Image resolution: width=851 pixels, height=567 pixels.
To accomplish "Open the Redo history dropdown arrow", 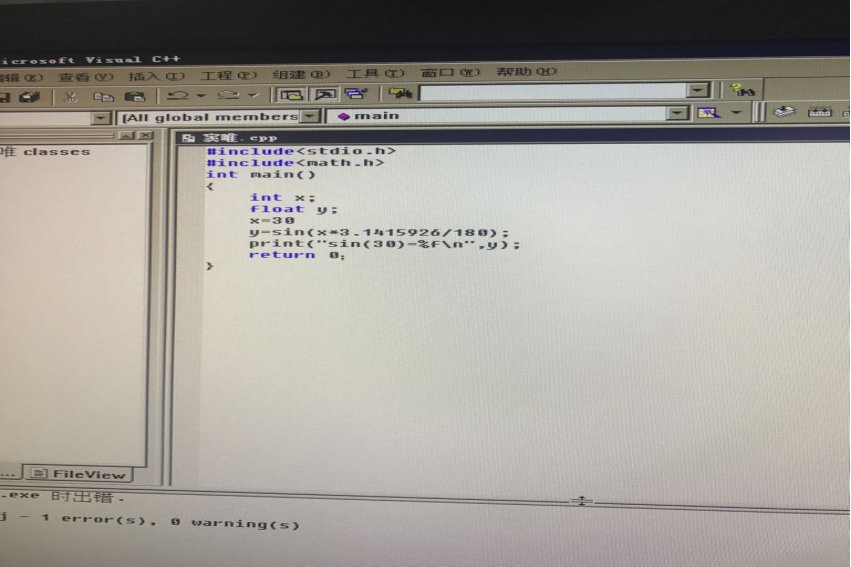I will tap(252, 95).
